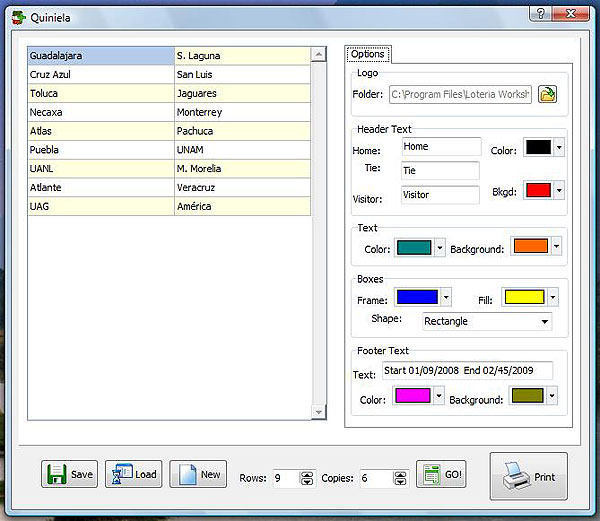This screenshot has width=600, height=521.
Task: Click the logo folder browse icon
Action: tap(547, 95)
